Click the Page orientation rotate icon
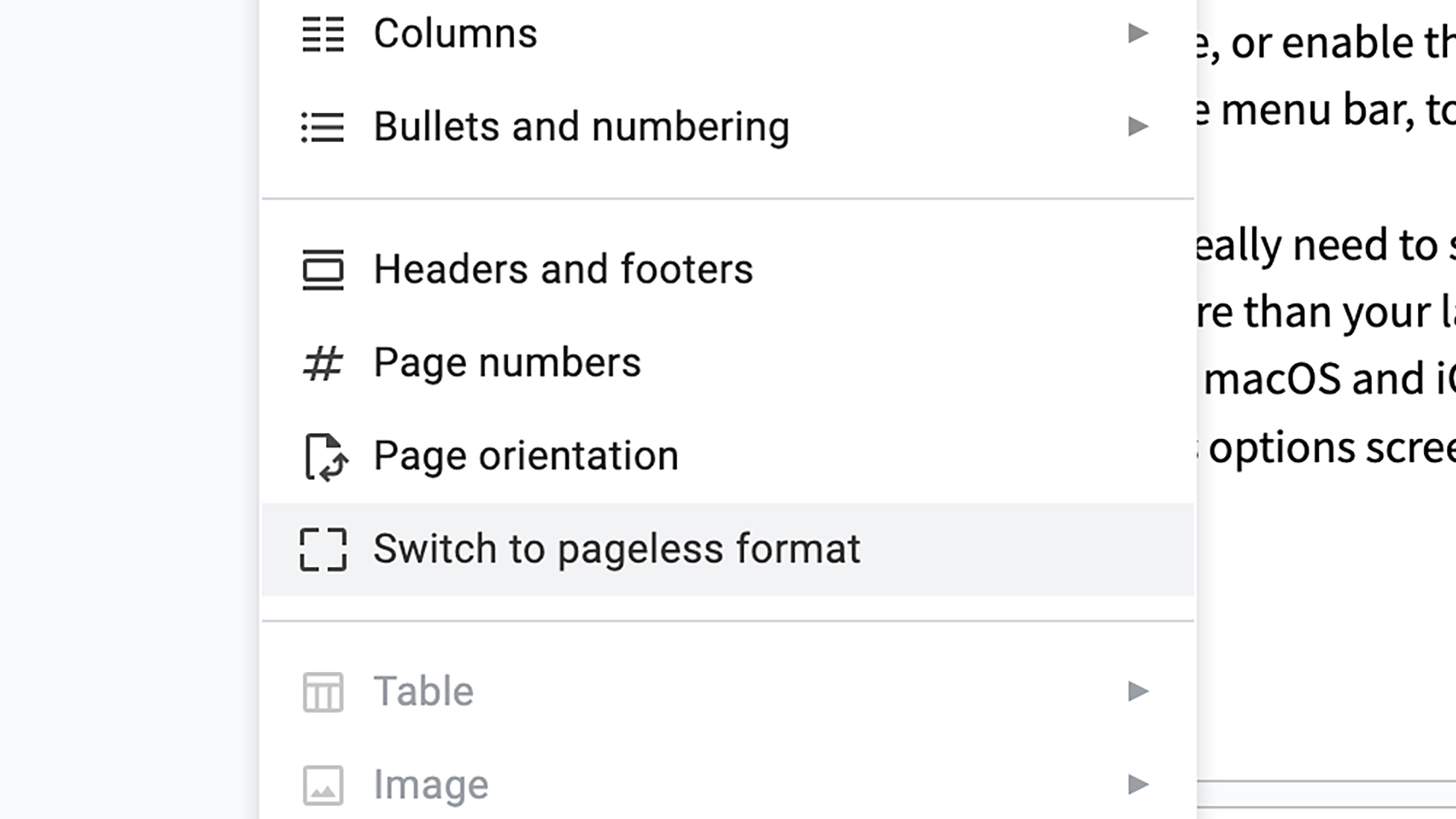The width and height of the screenshot is (1456, 819). 324,456
